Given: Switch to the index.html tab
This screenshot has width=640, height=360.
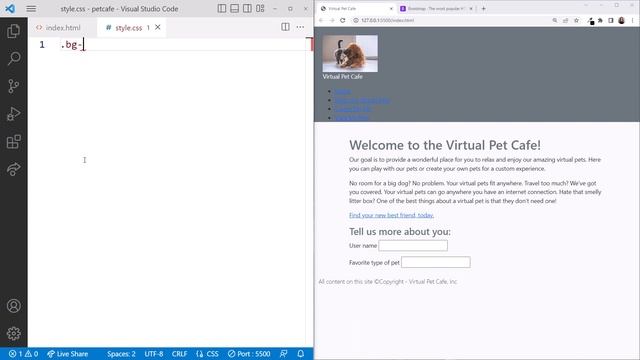Looking at the screenshot, I should click(x=62, y=28).
